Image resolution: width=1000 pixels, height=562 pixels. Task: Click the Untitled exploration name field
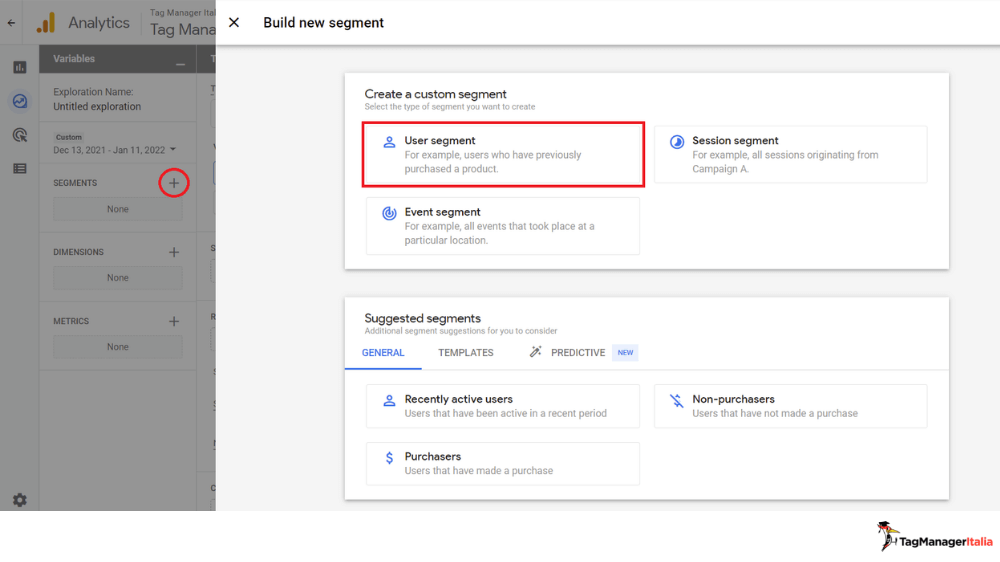pos(97,107)
